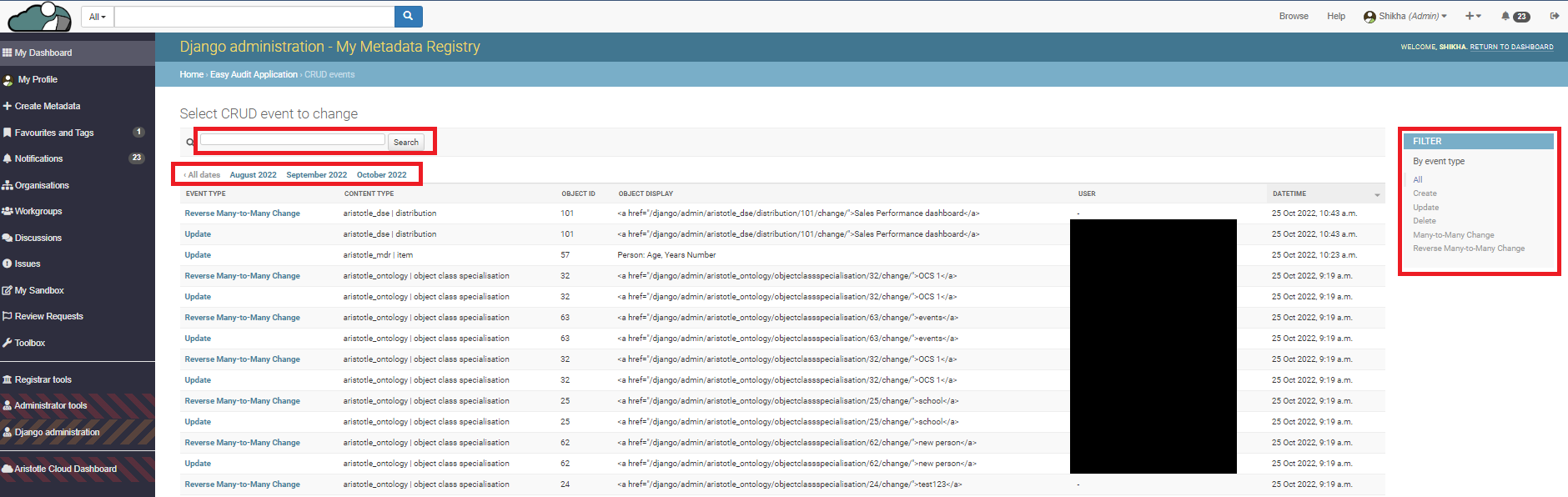Click the sign-out arrow icon
The image size is (1568, 497).
pyautogui.click(x=1555, y=16)
